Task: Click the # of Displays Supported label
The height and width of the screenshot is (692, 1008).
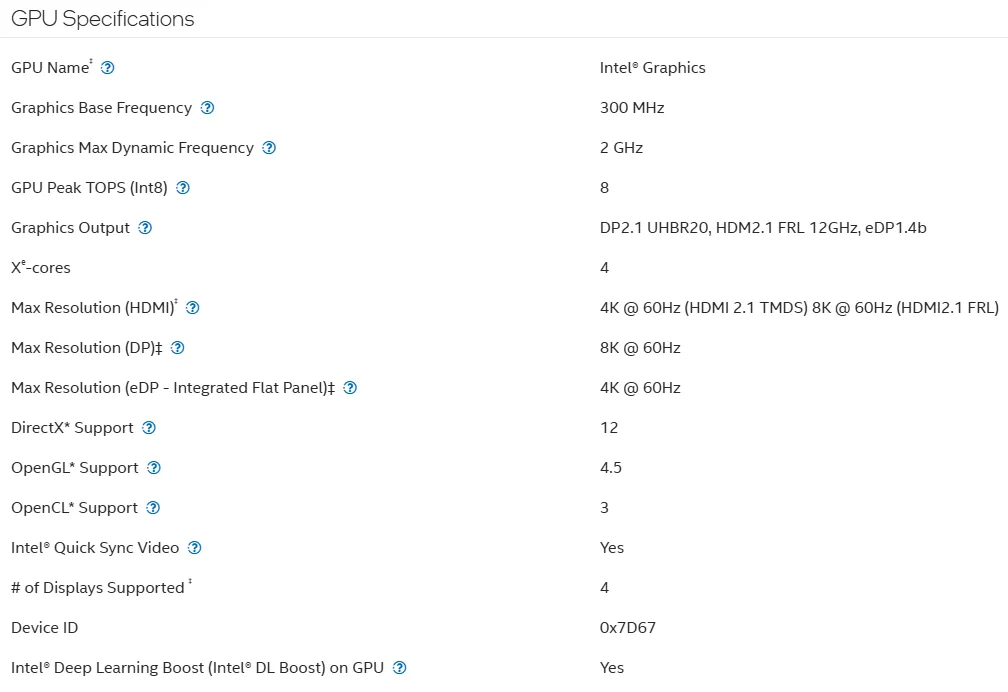Action: click(102, 587)
